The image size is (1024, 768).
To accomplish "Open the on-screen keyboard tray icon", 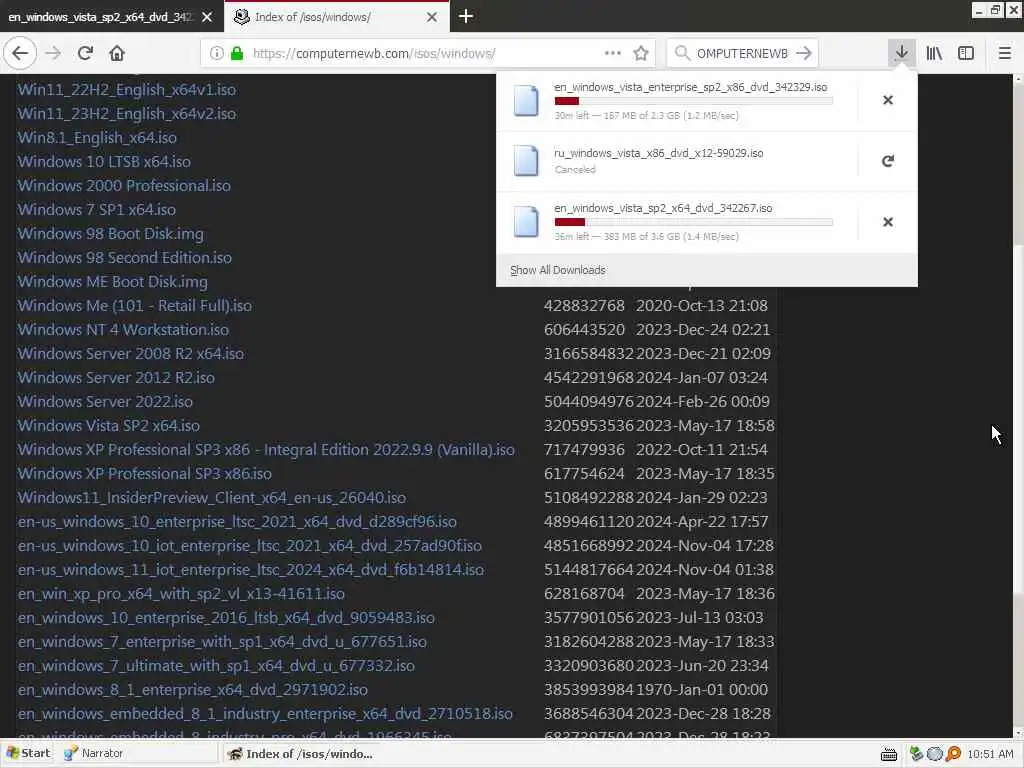I will tap(889, 754).
